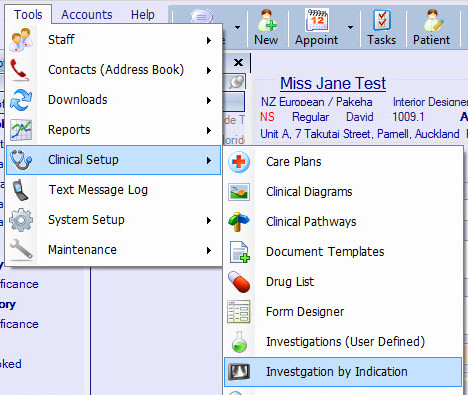Click the landscape Clinical Diagrams icon

tap(239, 192)
